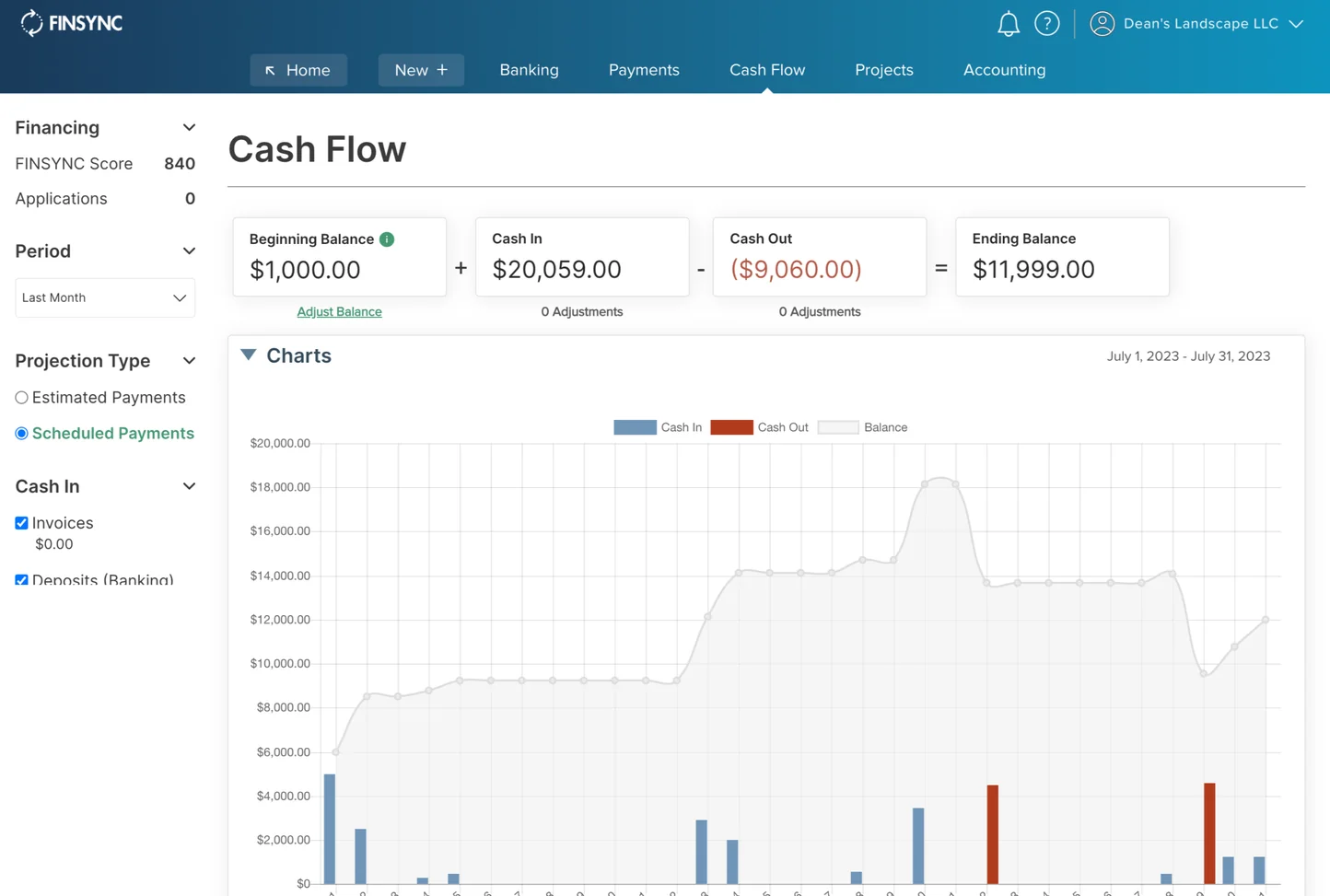Click the Applications row
The width and height of the screenshot is (1330, 896).
(105, 199)
